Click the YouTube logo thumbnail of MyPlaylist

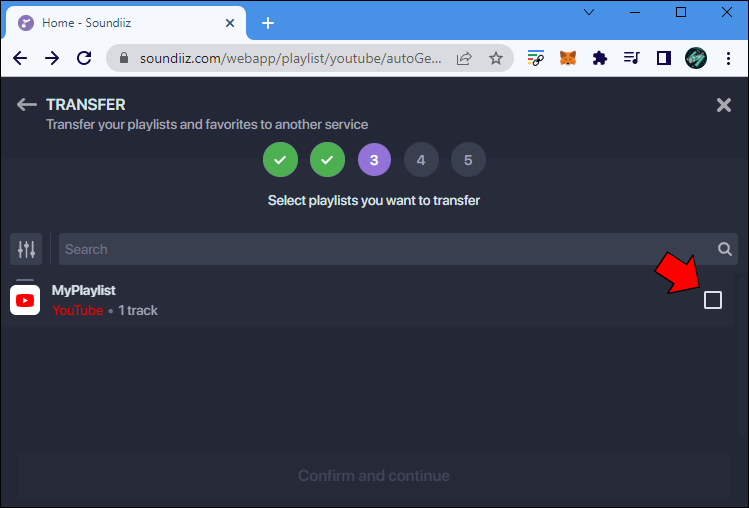pyautogui.click(x=25, y=300)
